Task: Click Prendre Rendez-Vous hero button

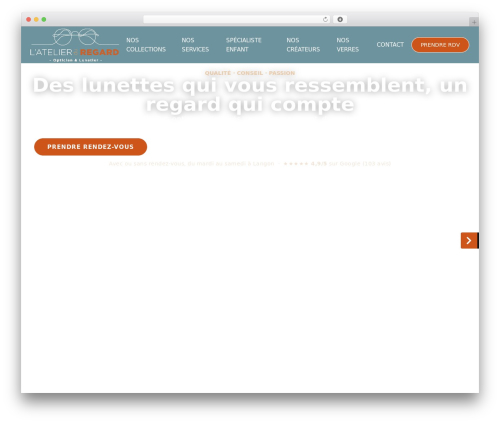Action: (90, 147)
